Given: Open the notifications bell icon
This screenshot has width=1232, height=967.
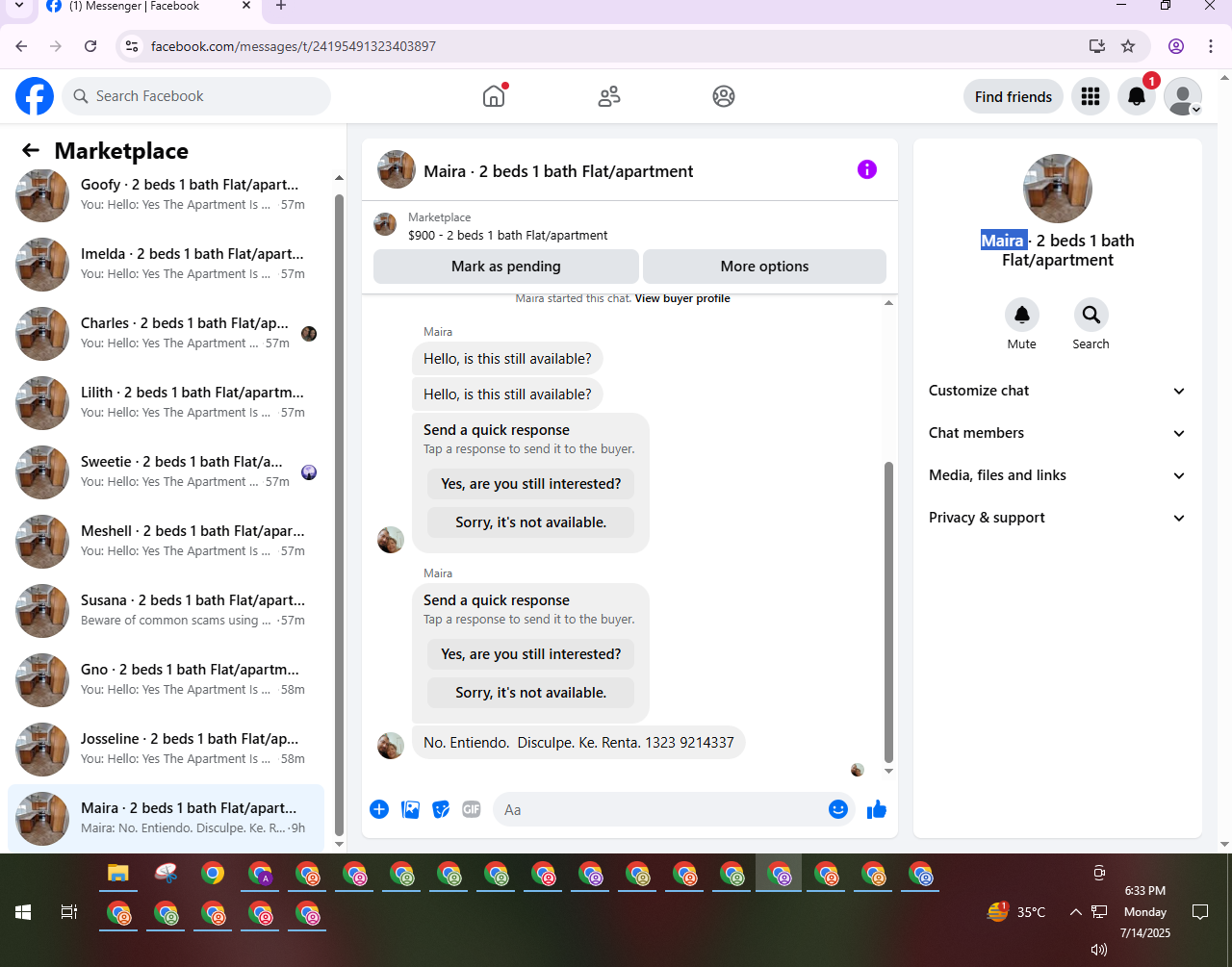Looking at the screenshot, I should pyautogui.click(x=1137, y=96).
